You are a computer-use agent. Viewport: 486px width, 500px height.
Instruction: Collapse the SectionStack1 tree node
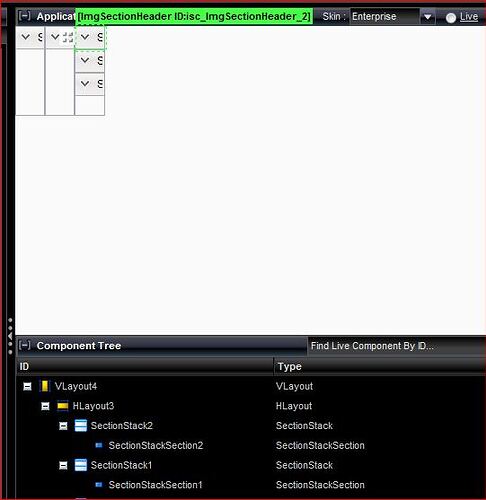63,465
